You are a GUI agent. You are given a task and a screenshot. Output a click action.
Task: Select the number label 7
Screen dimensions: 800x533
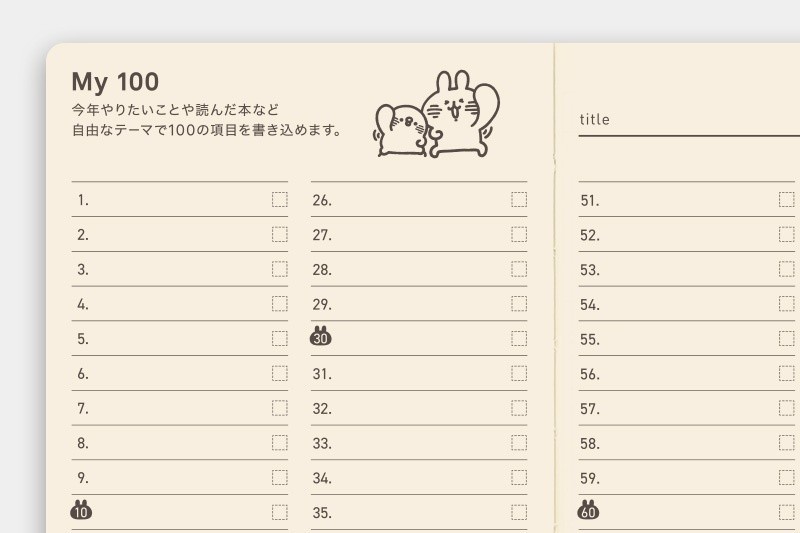83,409
